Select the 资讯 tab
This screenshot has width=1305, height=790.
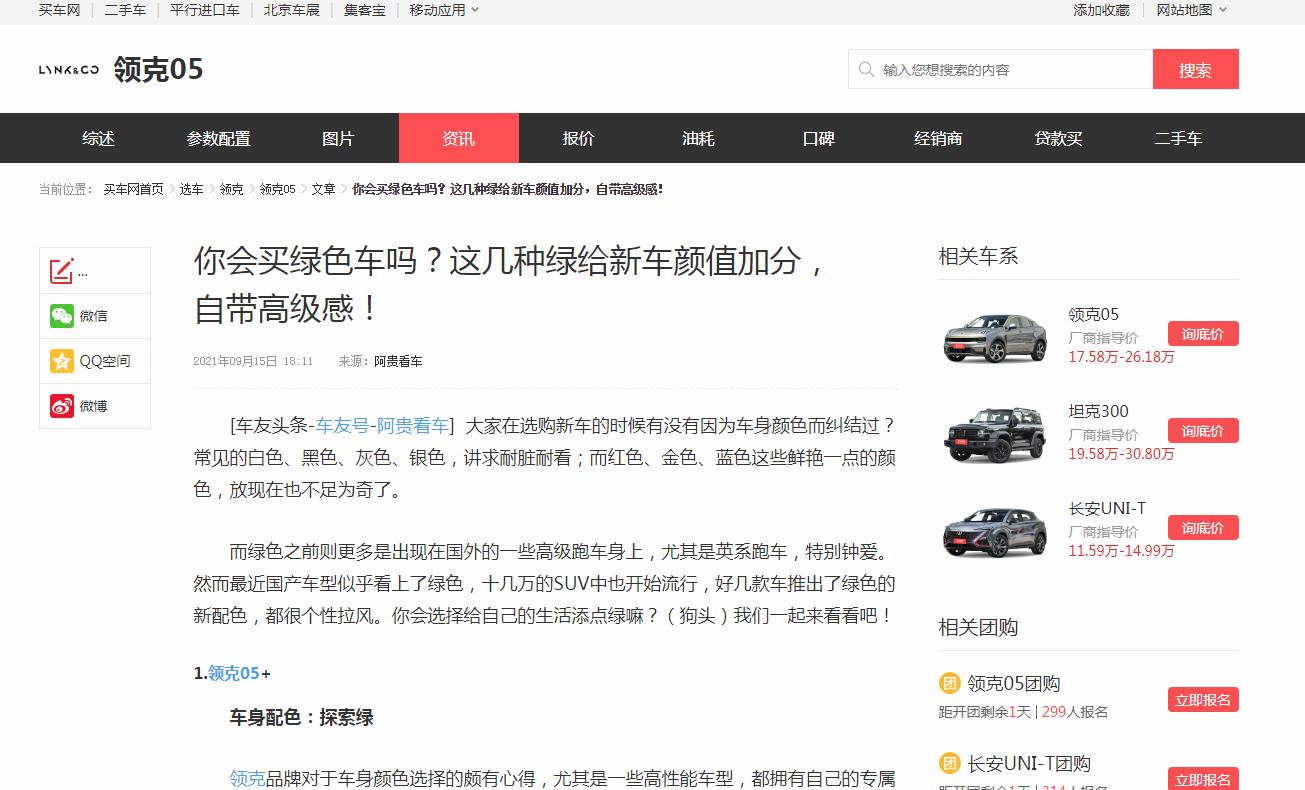[x=459, y=138]
